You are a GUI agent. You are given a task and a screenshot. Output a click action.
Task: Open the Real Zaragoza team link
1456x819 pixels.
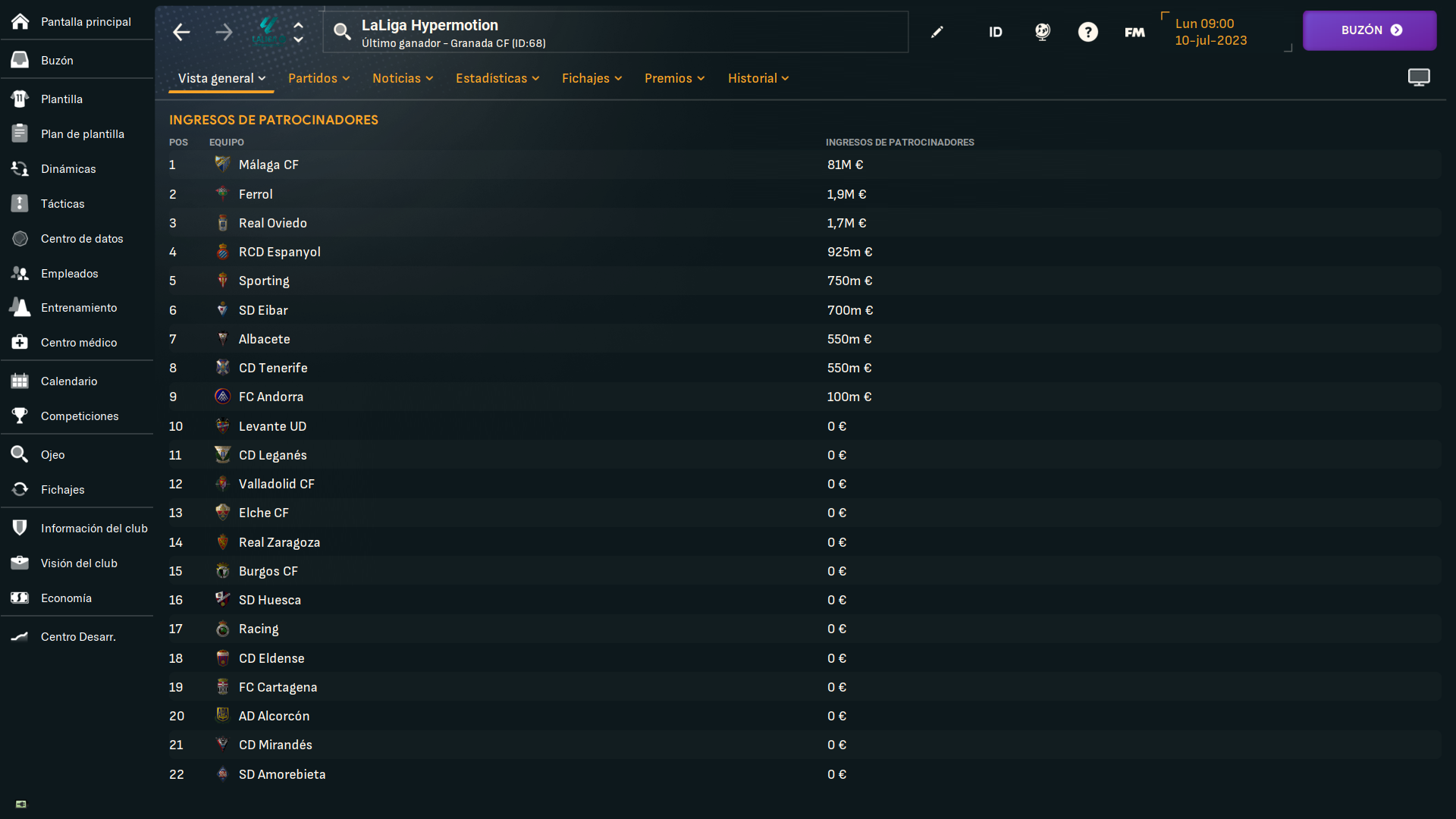click(280, 542)
